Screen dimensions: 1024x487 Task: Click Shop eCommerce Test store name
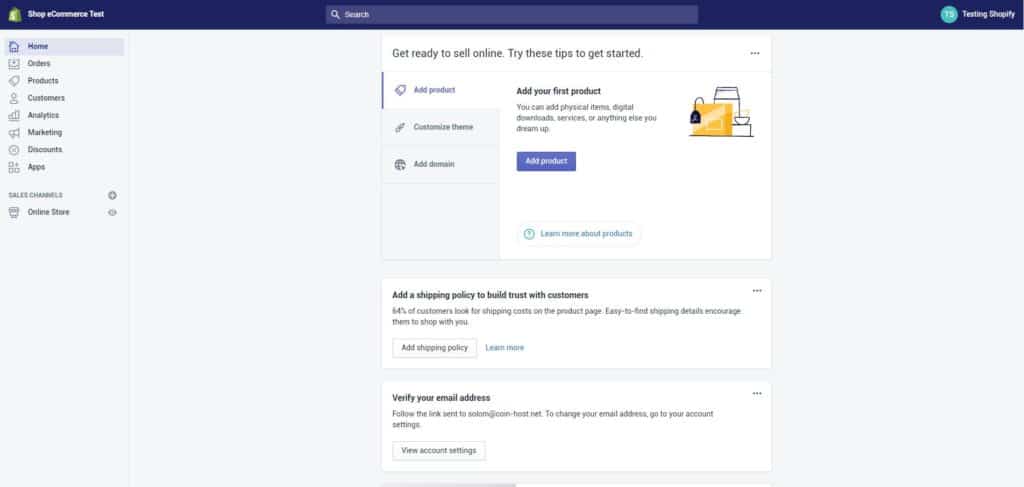click(x=66, y=14)
